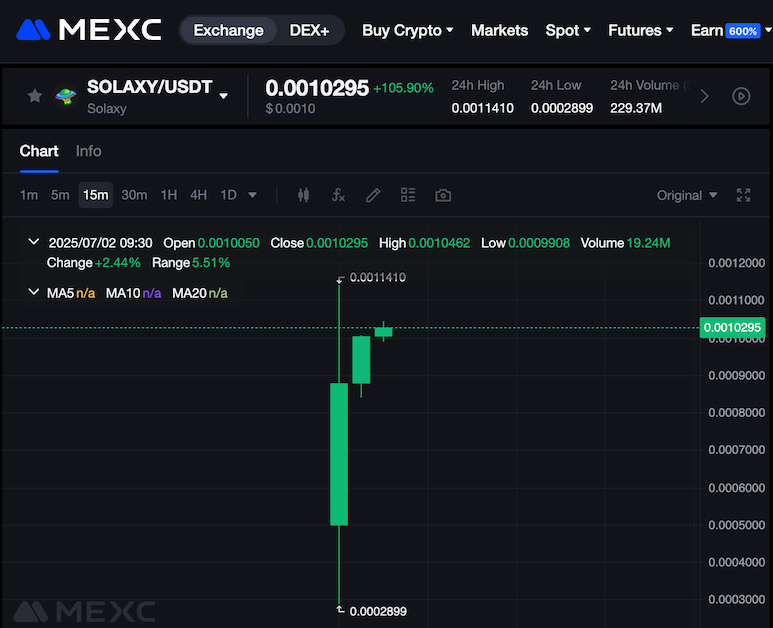Click the Range 5.51% value
This screenshot has width=773, height=628.
point(211,263)
